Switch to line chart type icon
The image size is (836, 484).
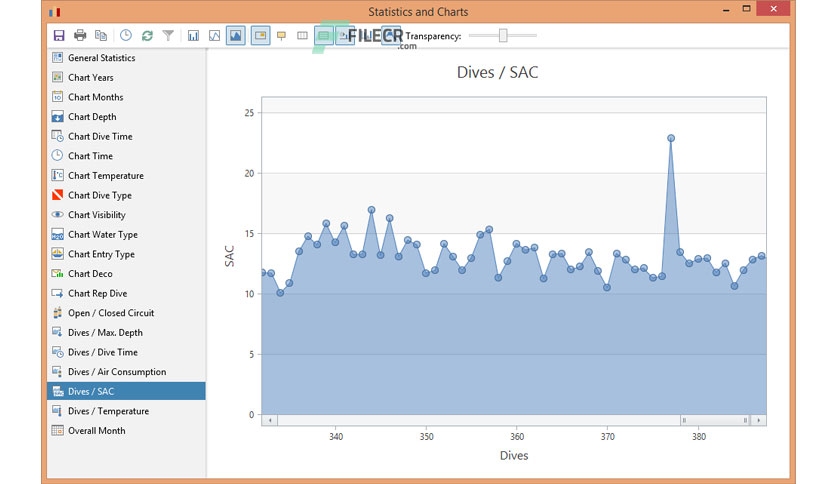point(214,36)
